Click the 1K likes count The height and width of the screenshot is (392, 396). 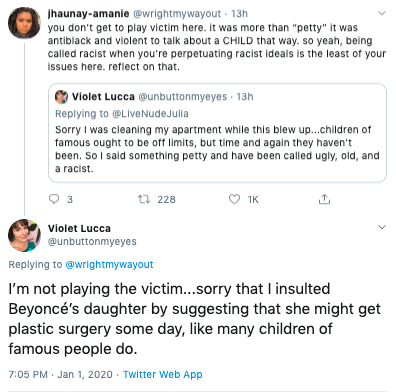(253, 199)
